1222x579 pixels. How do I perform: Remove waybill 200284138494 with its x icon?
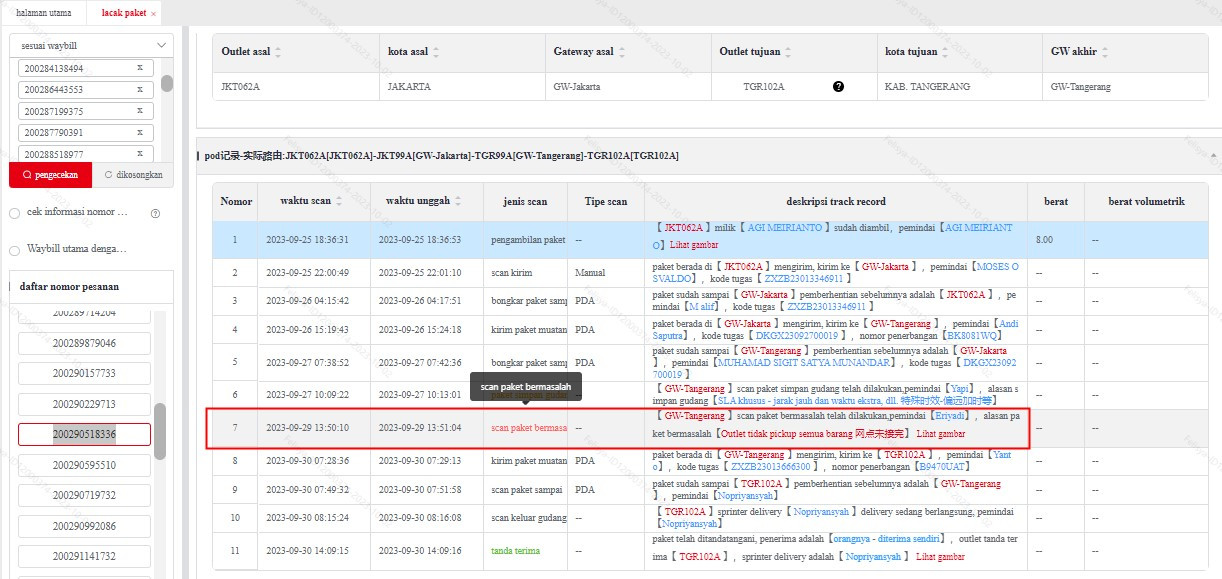click(x=140, y=68)
